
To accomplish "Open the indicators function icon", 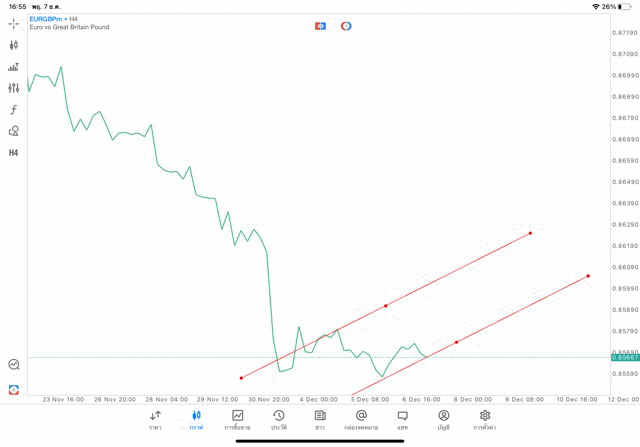I will [x=14, y=110].
